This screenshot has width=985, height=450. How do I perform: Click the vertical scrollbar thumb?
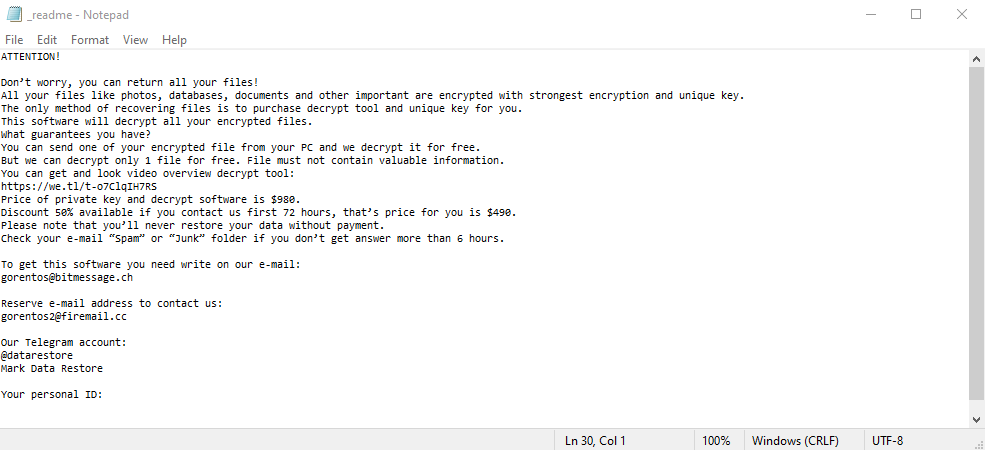click(x=977, y=233)
